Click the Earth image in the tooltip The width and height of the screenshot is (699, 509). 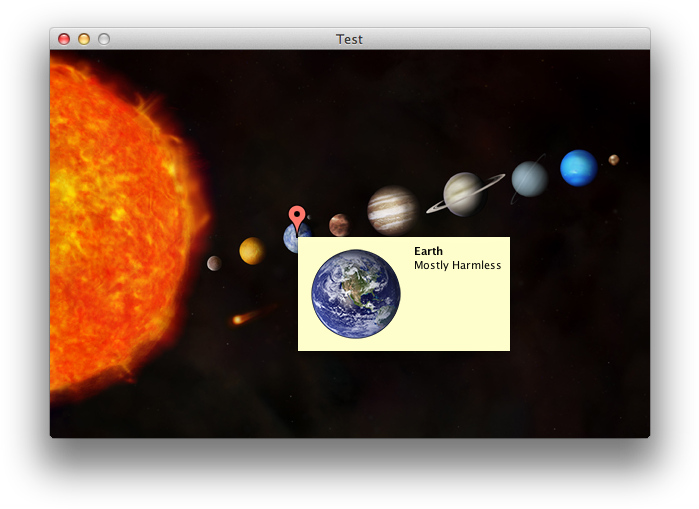[x=356, y=294]
